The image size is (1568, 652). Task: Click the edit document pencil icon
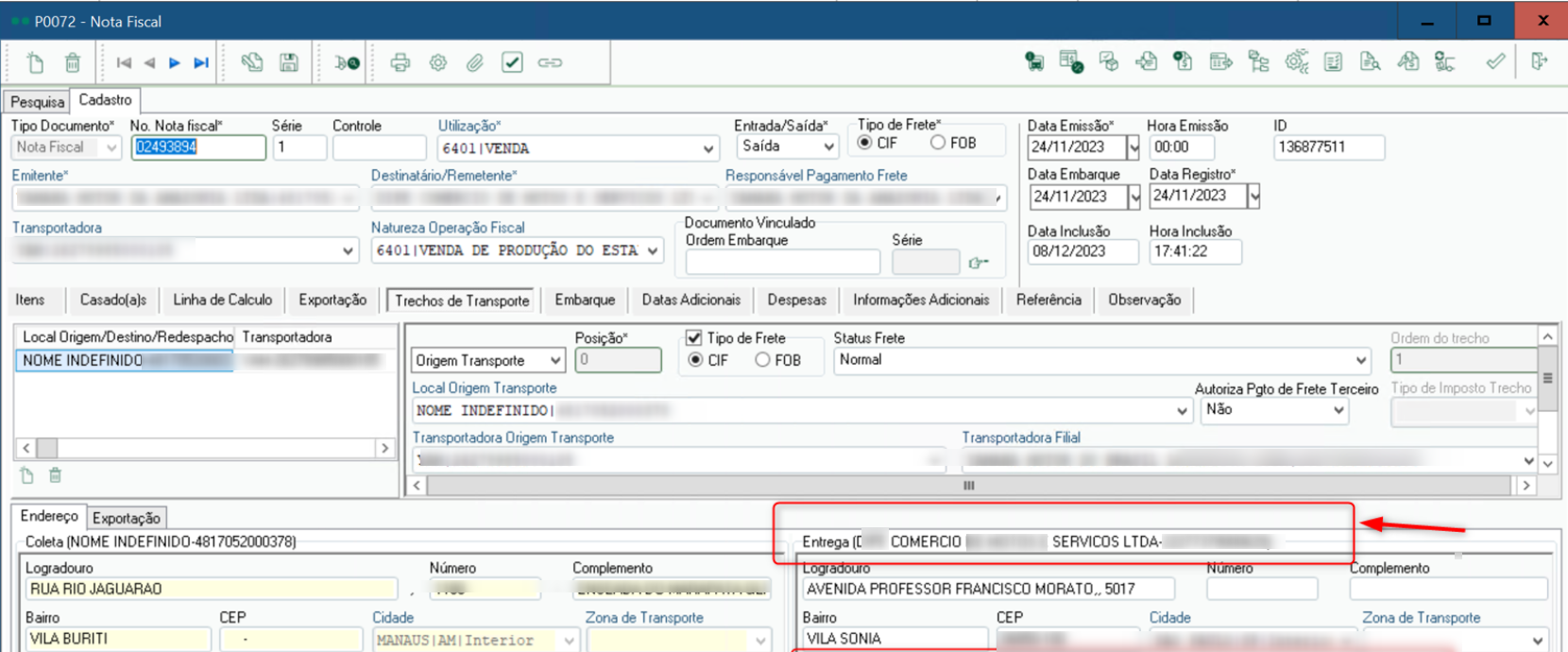click(x=251, y=63)
